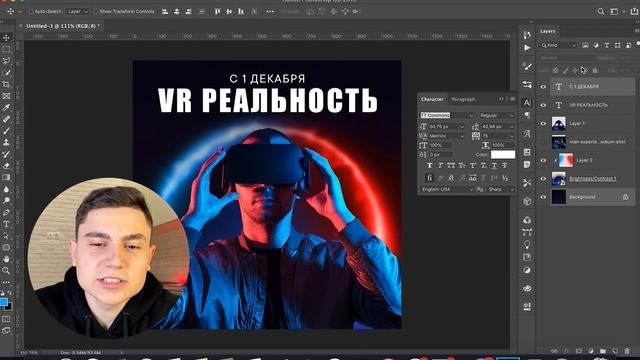640x360 pixels.
Task: Select the Lasso tool
Action: coord(6,61)
